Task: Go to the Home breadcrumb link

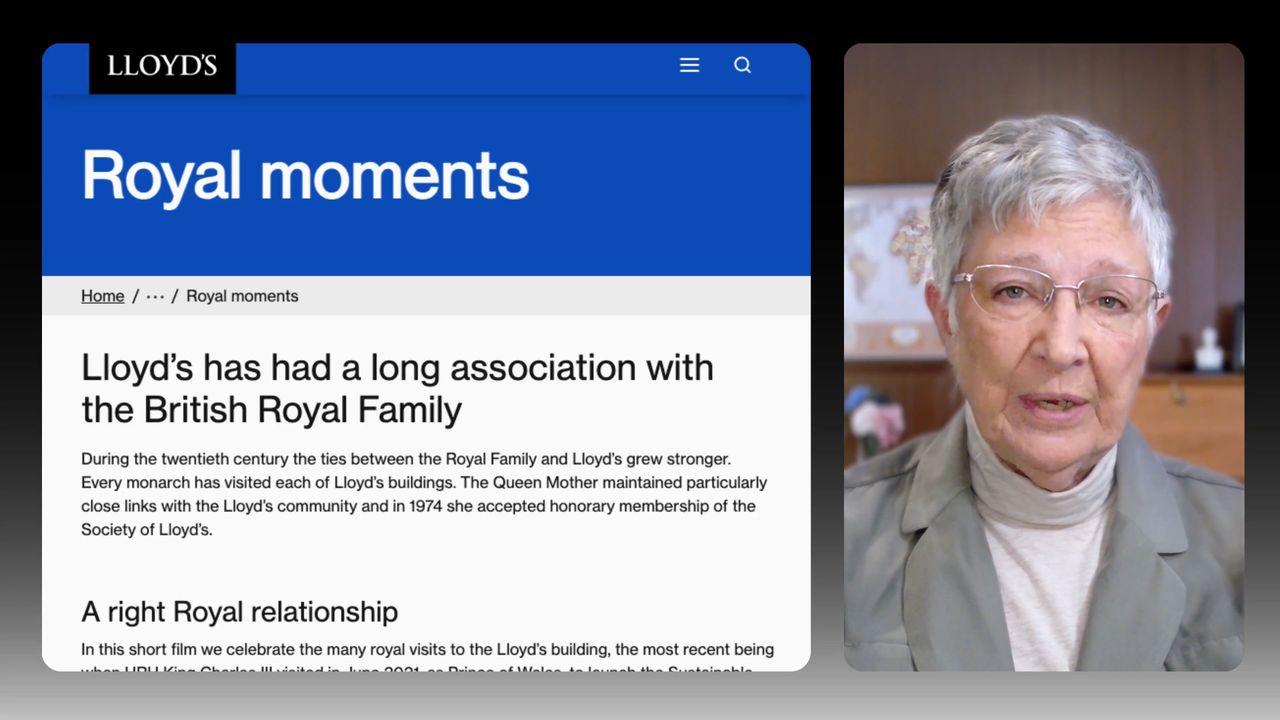Action: click(102, 296)
